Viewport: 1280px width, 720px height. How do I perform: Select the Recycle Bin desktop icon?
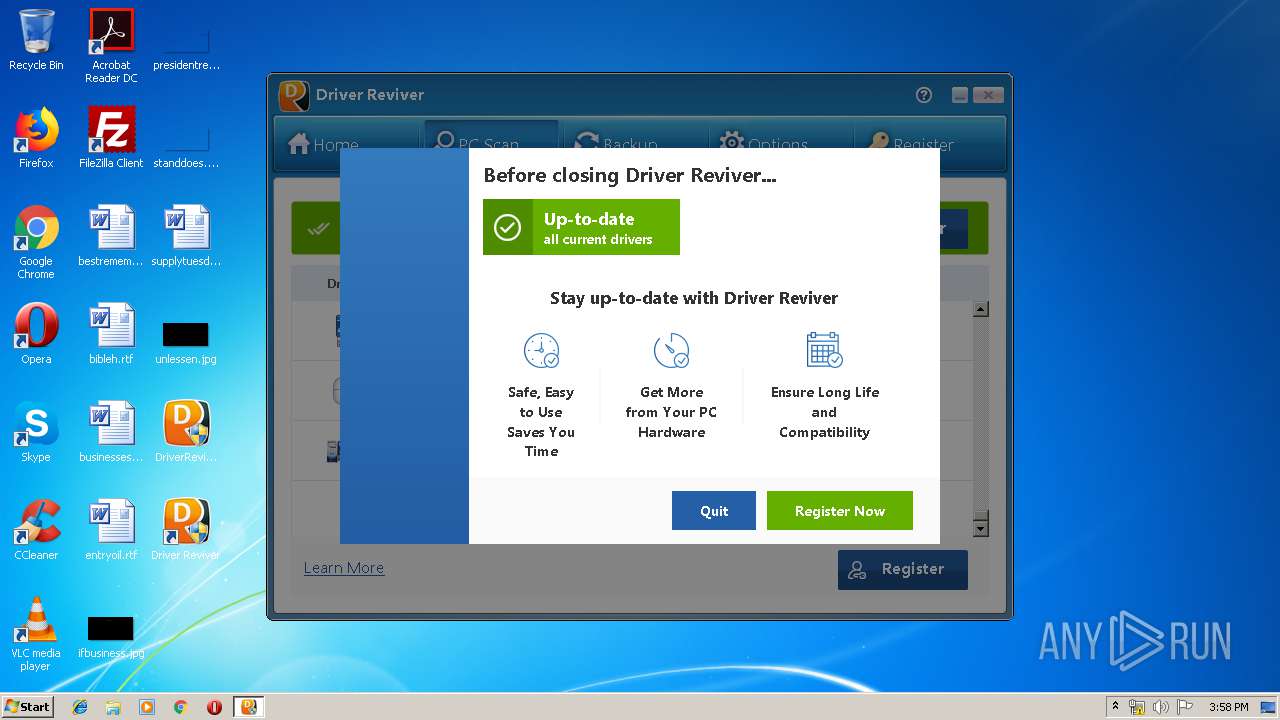pos(36,40)
